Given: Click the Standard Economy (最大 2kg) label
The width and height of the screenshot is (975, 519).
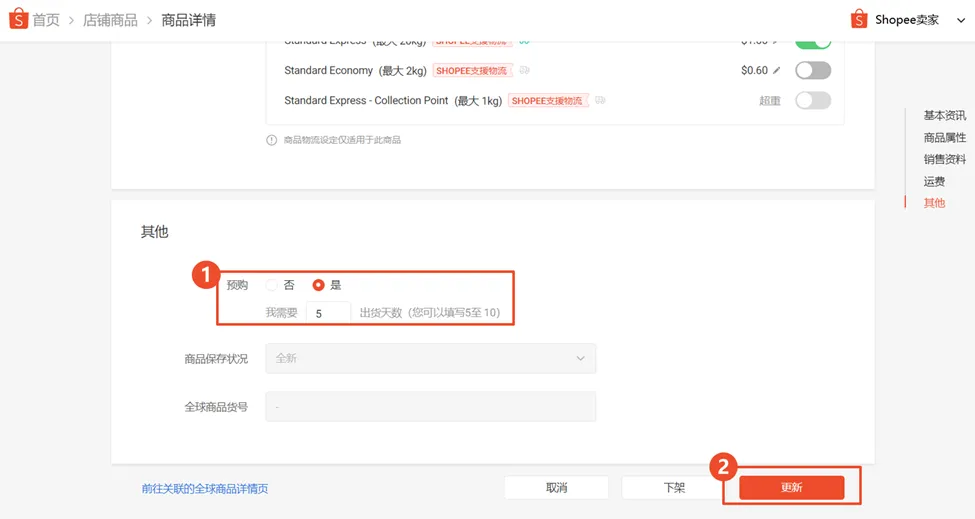Looking at the screenshot, I should 355,70.
